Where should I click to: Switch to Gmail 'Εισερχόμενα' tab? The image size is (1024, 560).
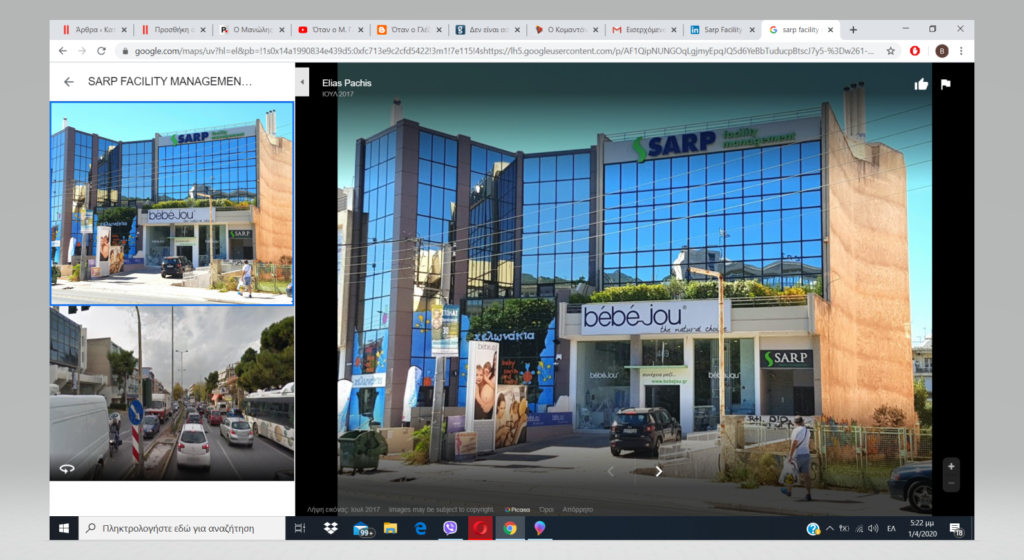click(x=643, y=29)
